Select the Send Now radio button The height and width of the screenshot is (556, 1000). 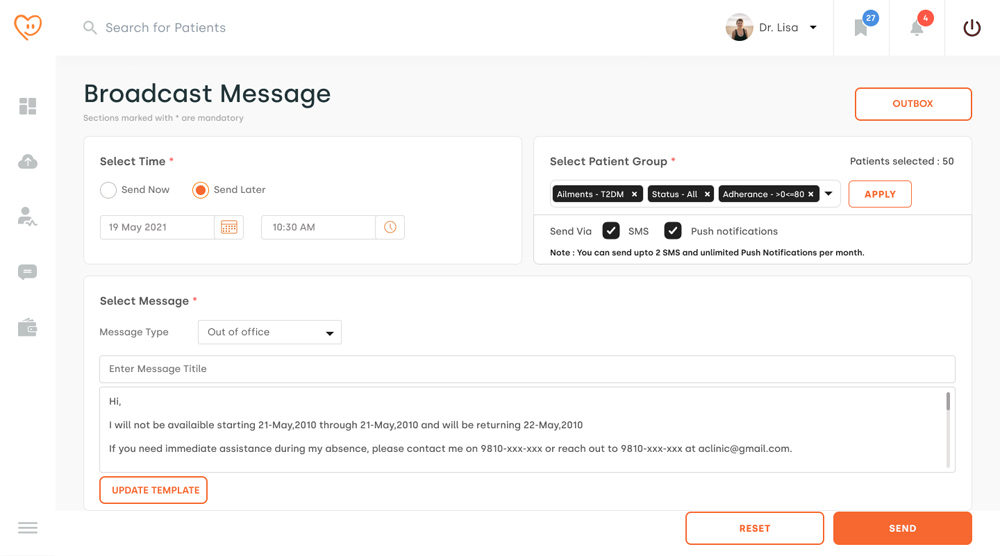108,190
